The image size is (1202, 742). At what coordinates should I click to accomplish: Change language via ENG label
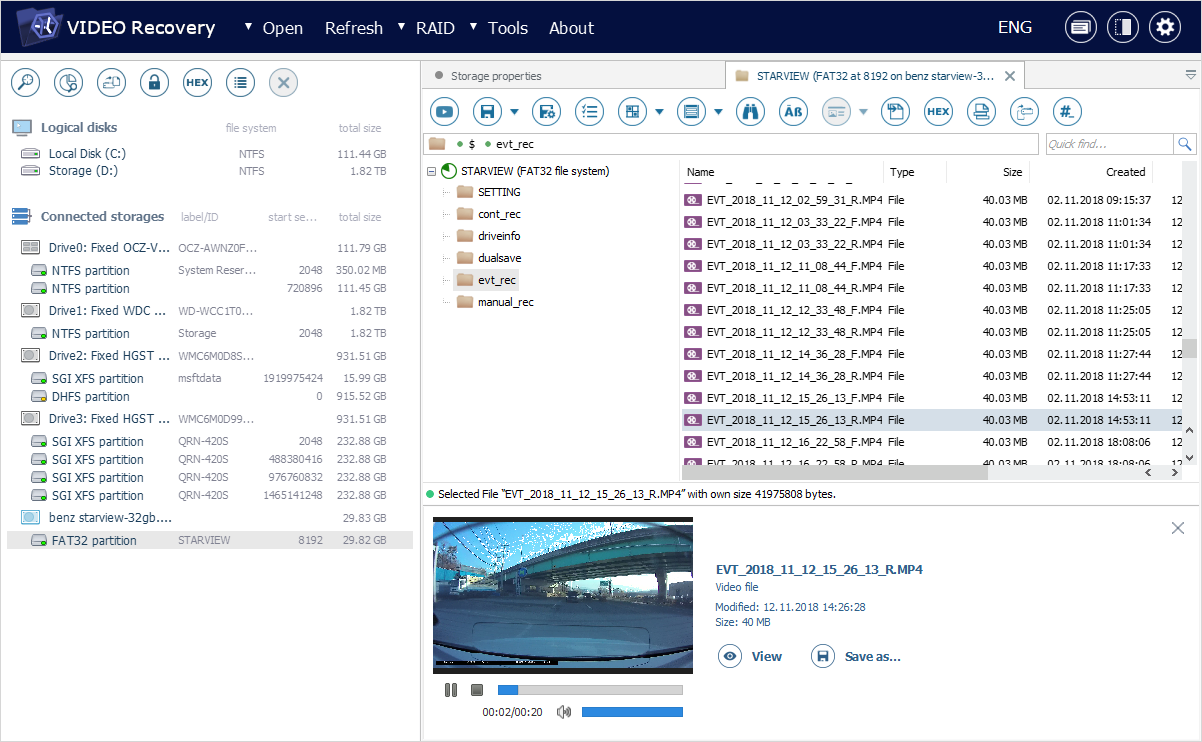coord(1014,27)
